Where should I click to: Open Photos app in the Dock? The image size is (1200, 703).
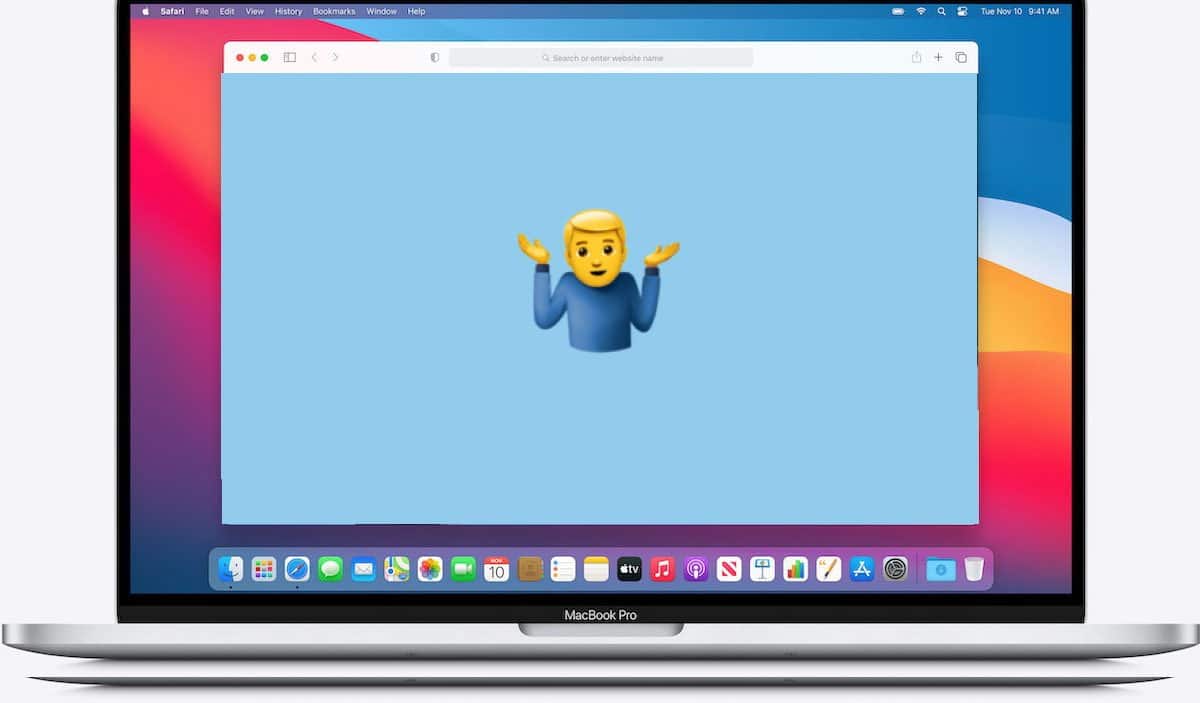(430, 569)
